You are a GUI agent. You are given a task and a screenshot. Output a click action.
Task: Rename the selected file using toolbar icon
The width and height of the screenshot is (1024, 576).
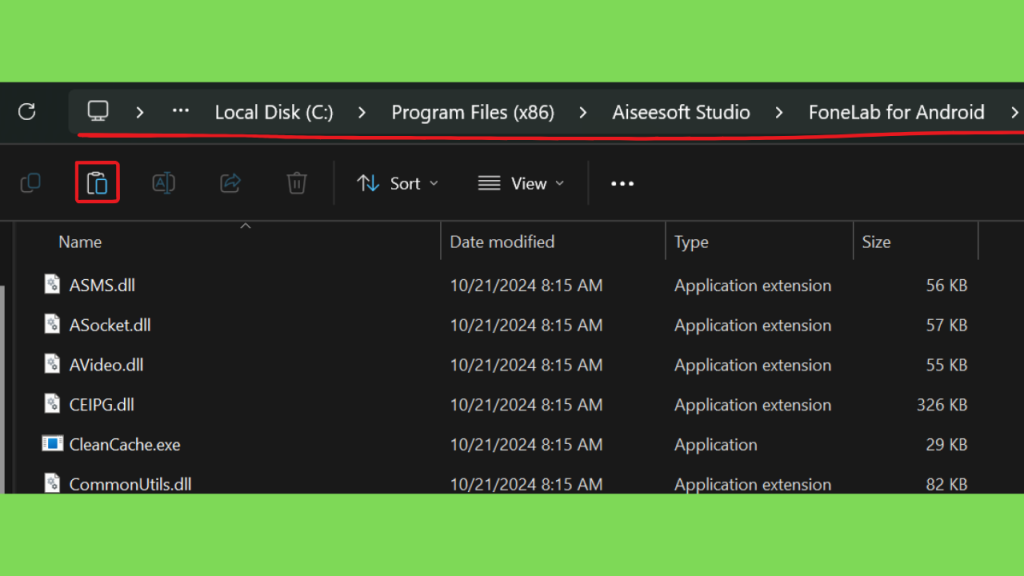pyautogui.click(x=163, y=183)
